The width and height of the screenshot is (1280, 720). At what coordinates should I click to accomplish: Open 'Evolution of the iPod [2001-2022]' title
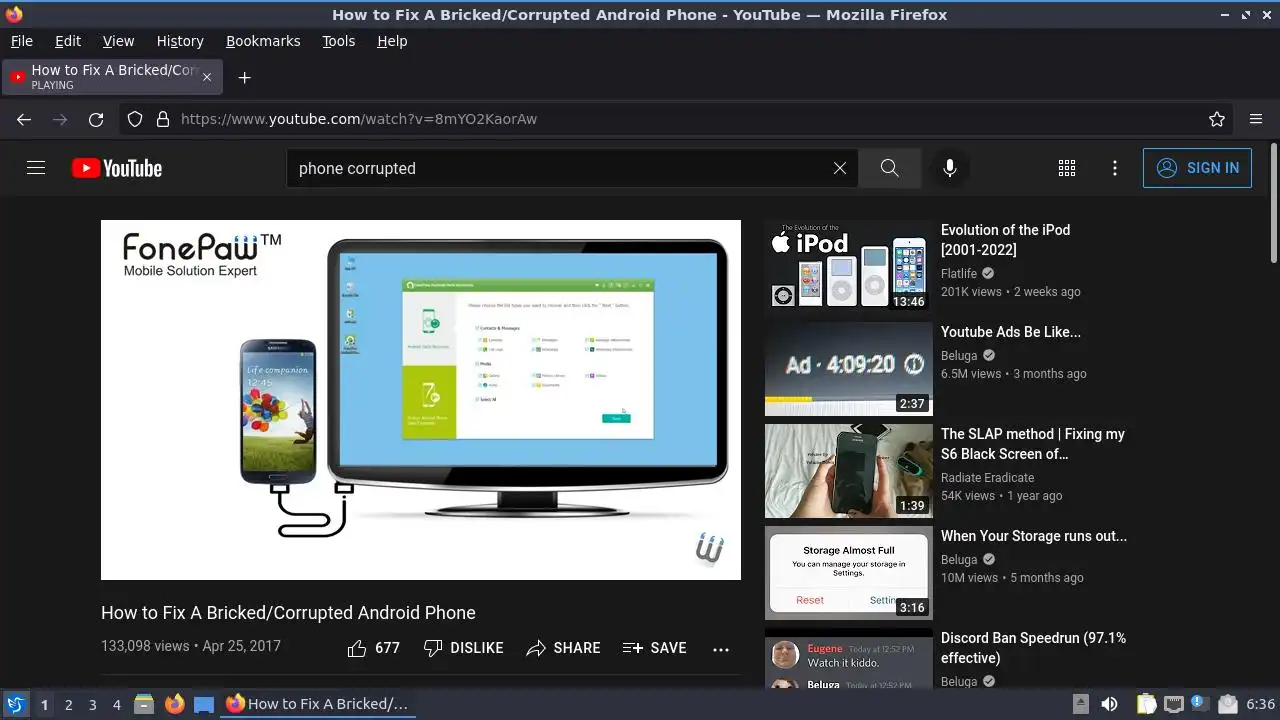[1005, 240]
